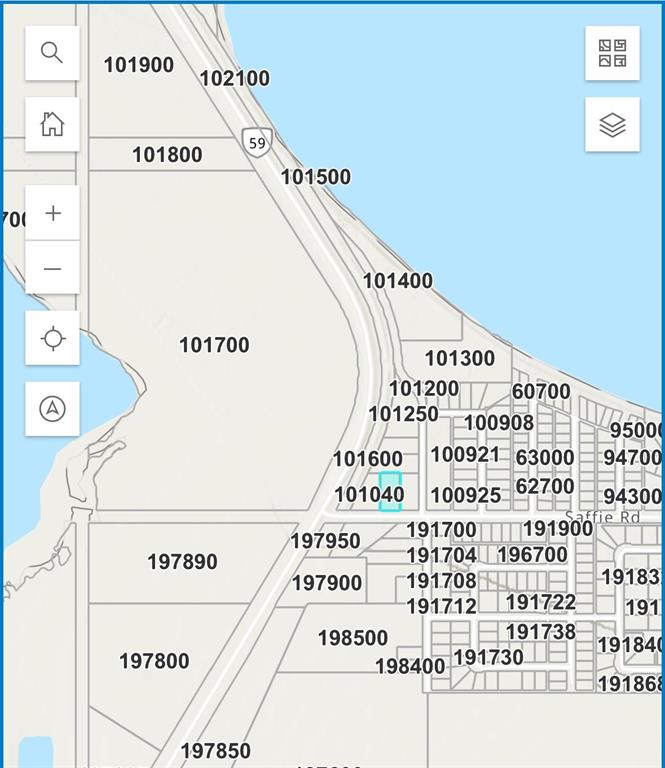Select parcel 101300 near the shoreline
The height and width of the screenshot is (768, 665).
point(459,358)
